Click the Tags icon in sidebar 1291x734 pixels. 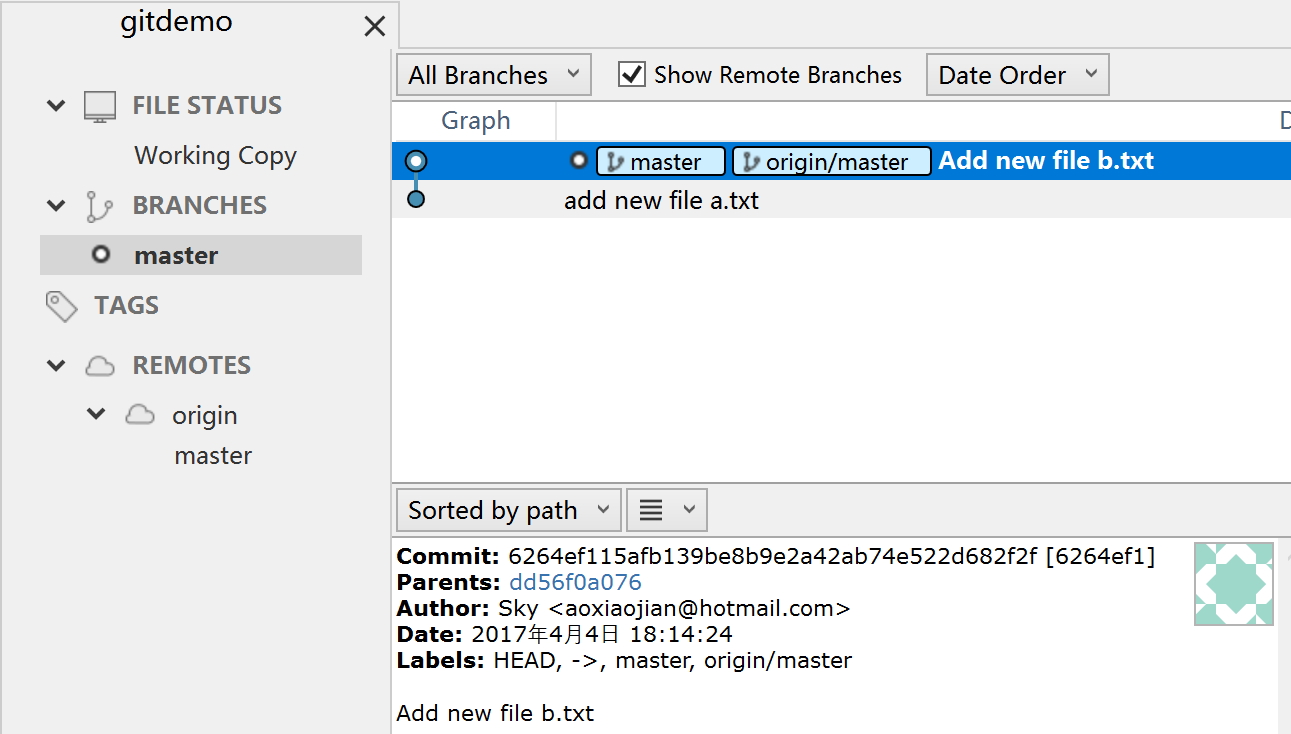[x=61, y=306]
